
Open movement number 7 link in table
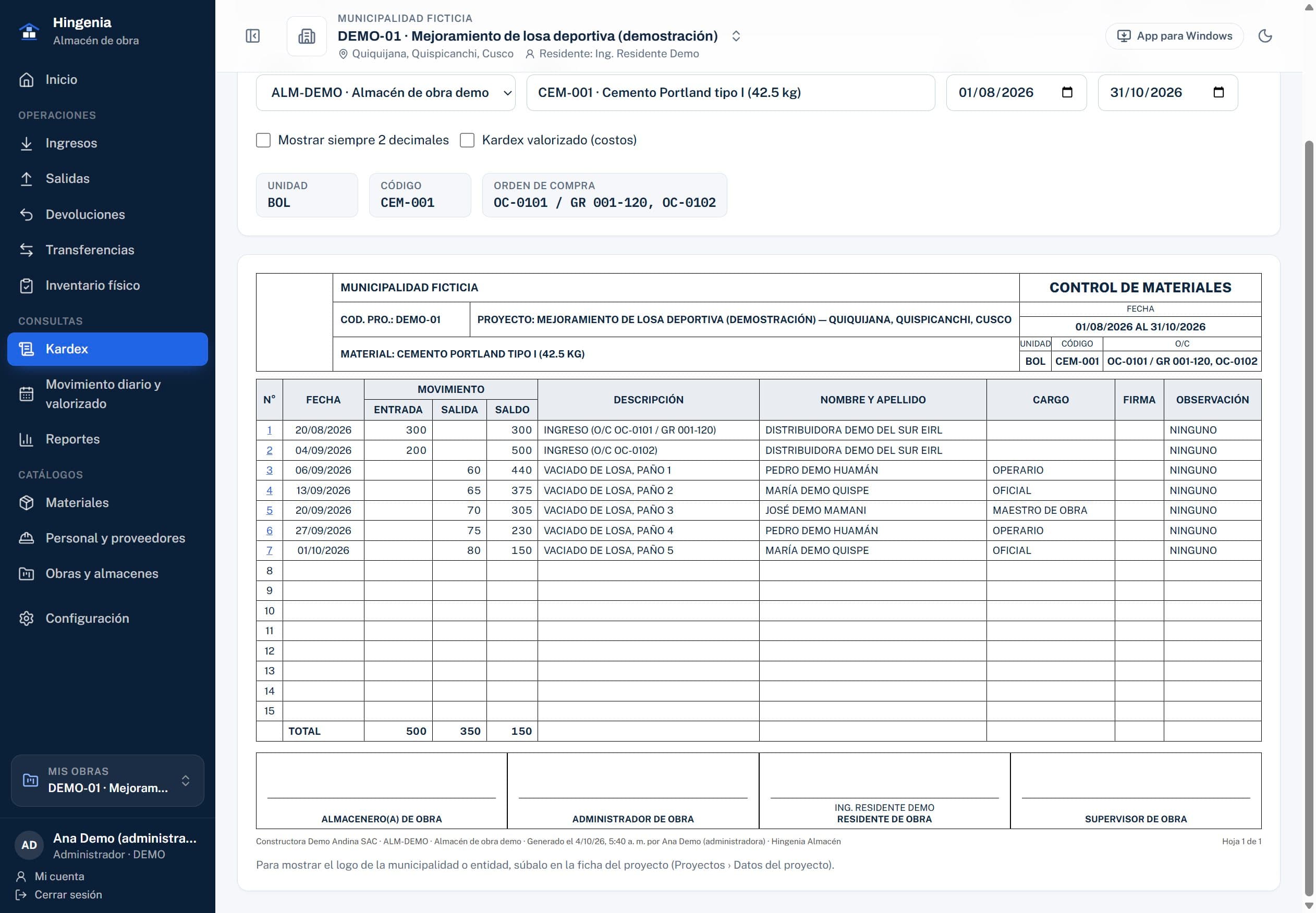pyautogui.click(x=269, y=550)
